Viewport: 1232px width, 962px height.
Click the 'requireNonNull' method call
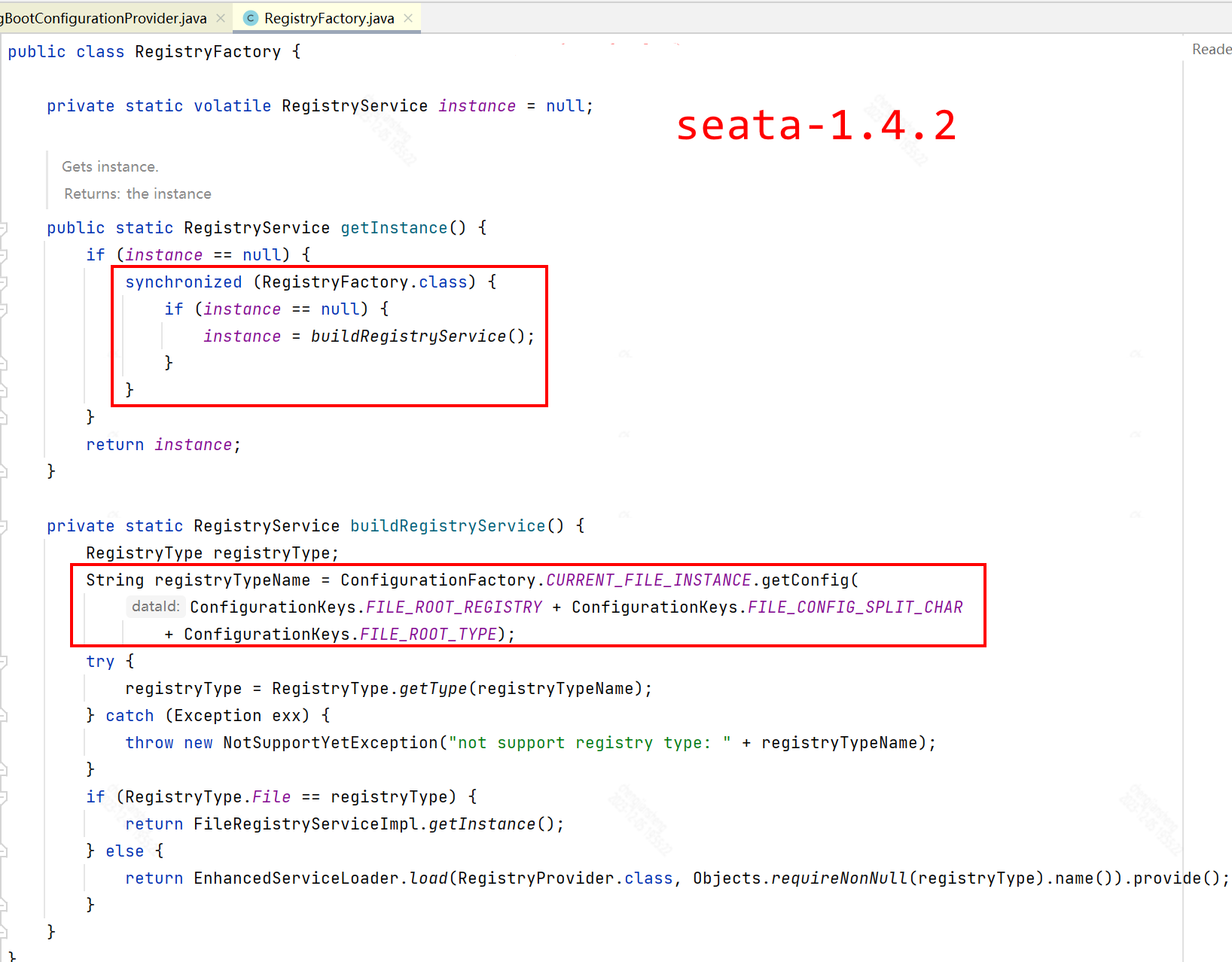point(840,878)
